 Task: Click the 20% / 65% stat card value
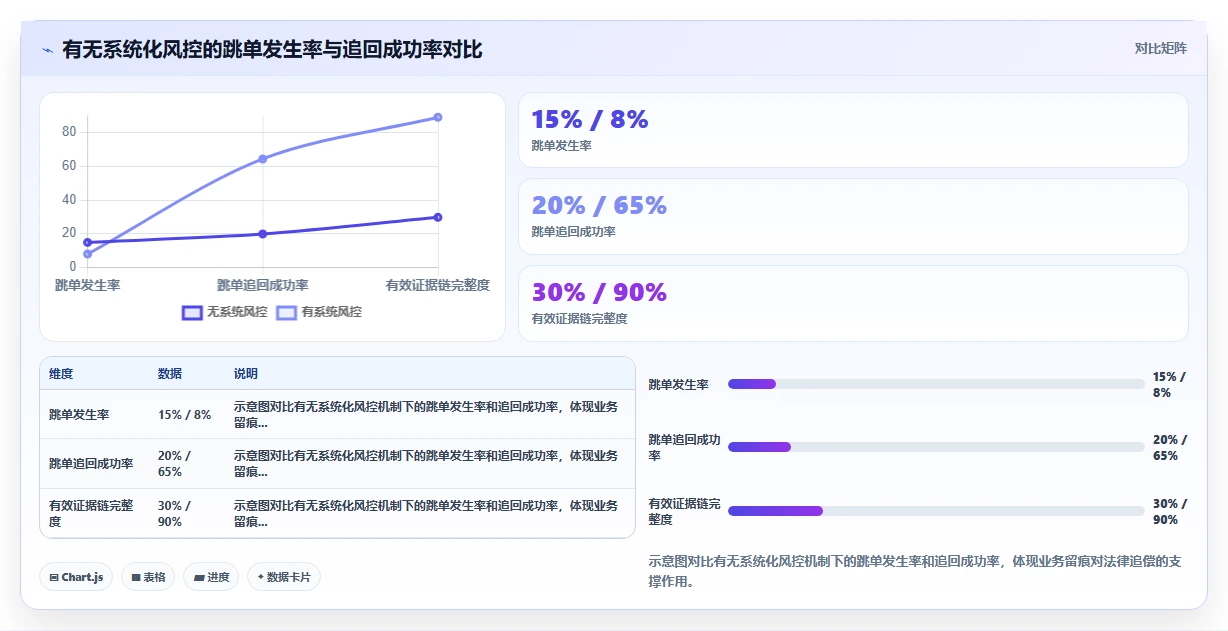pos(599,206)
